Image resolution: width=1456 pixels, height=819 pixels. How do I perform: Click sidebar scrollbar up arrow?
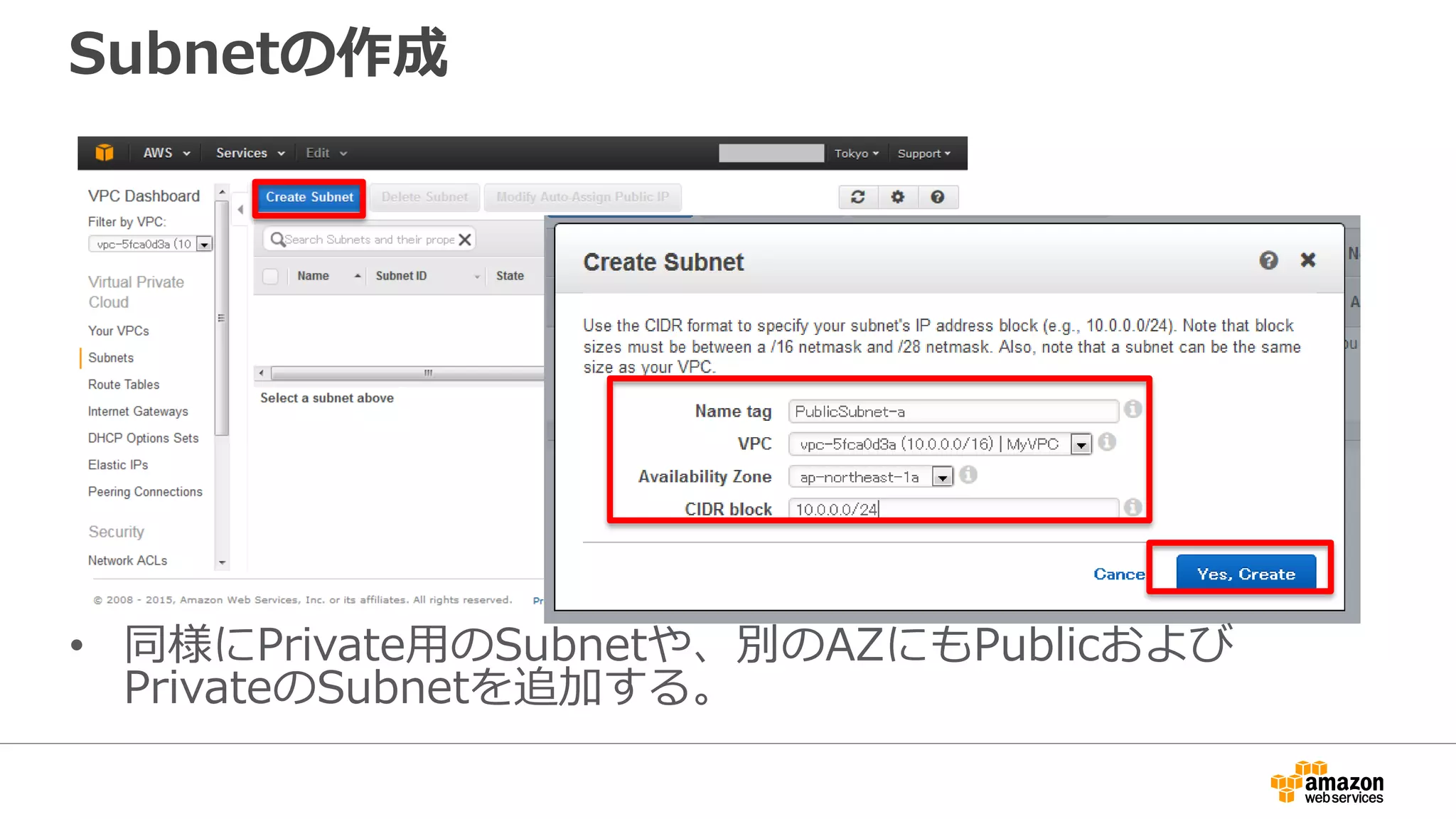coord(222,192)
